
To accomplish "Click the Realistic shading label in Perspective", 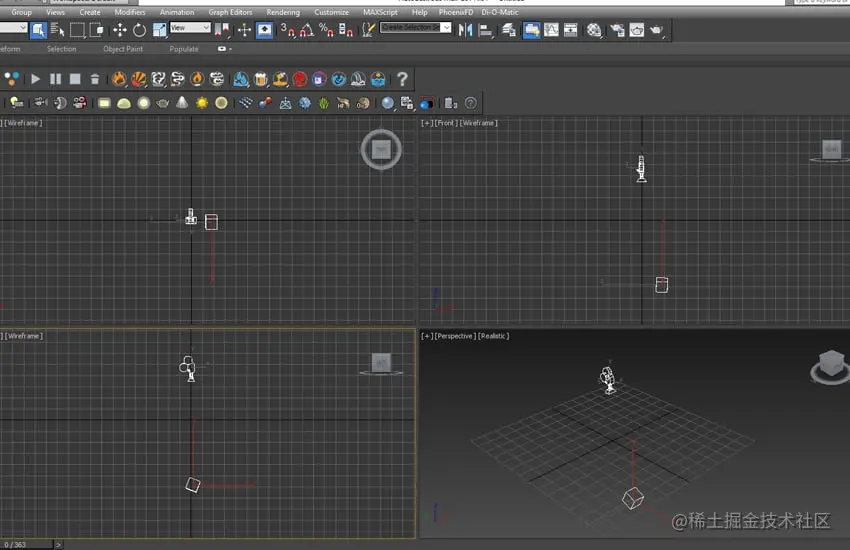I will 494,337.
